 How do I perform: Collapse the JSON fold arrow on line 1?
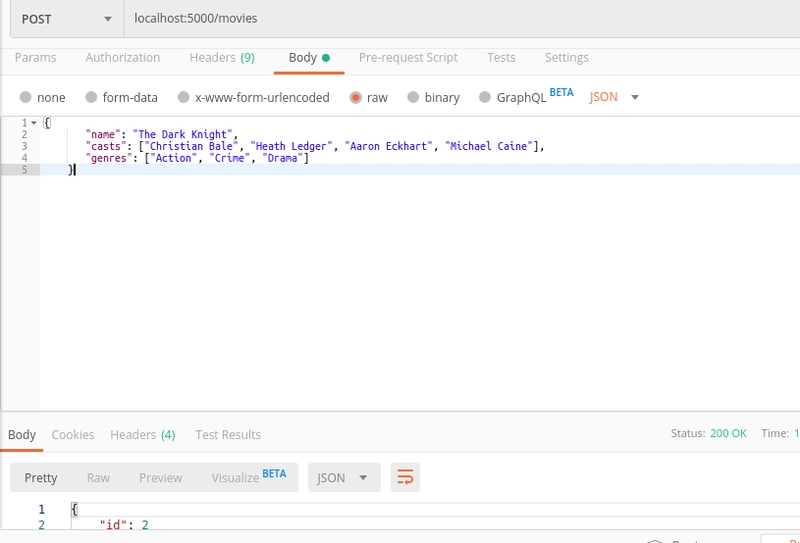(34, 123)
